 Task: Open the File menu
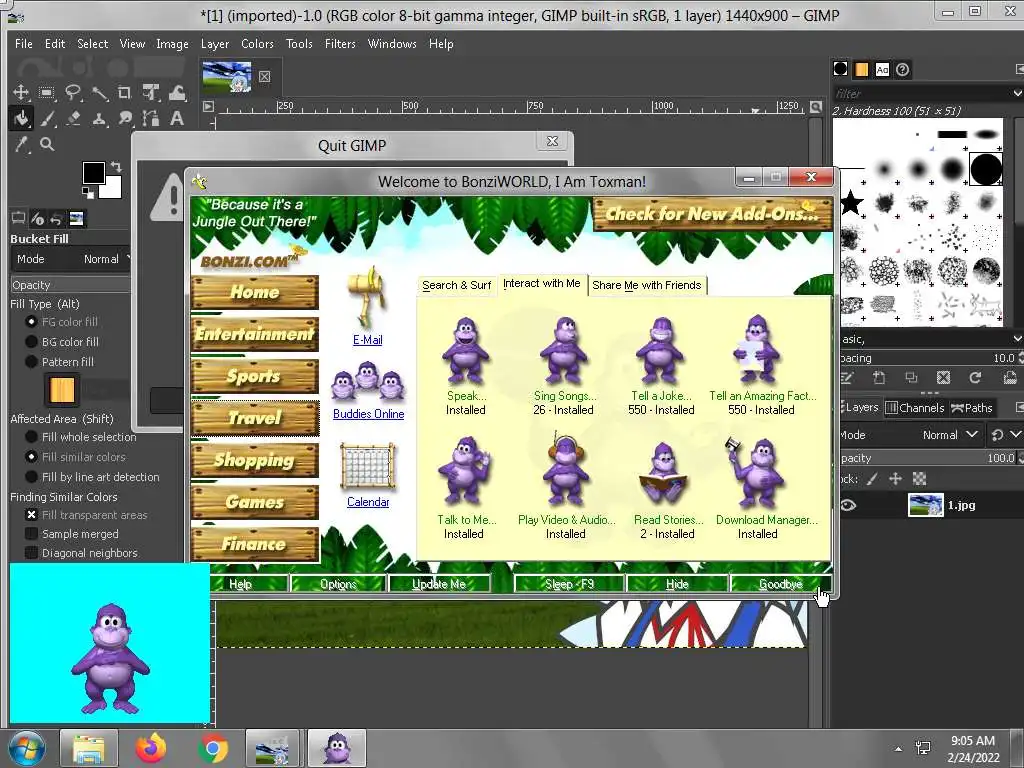point(24,44)
